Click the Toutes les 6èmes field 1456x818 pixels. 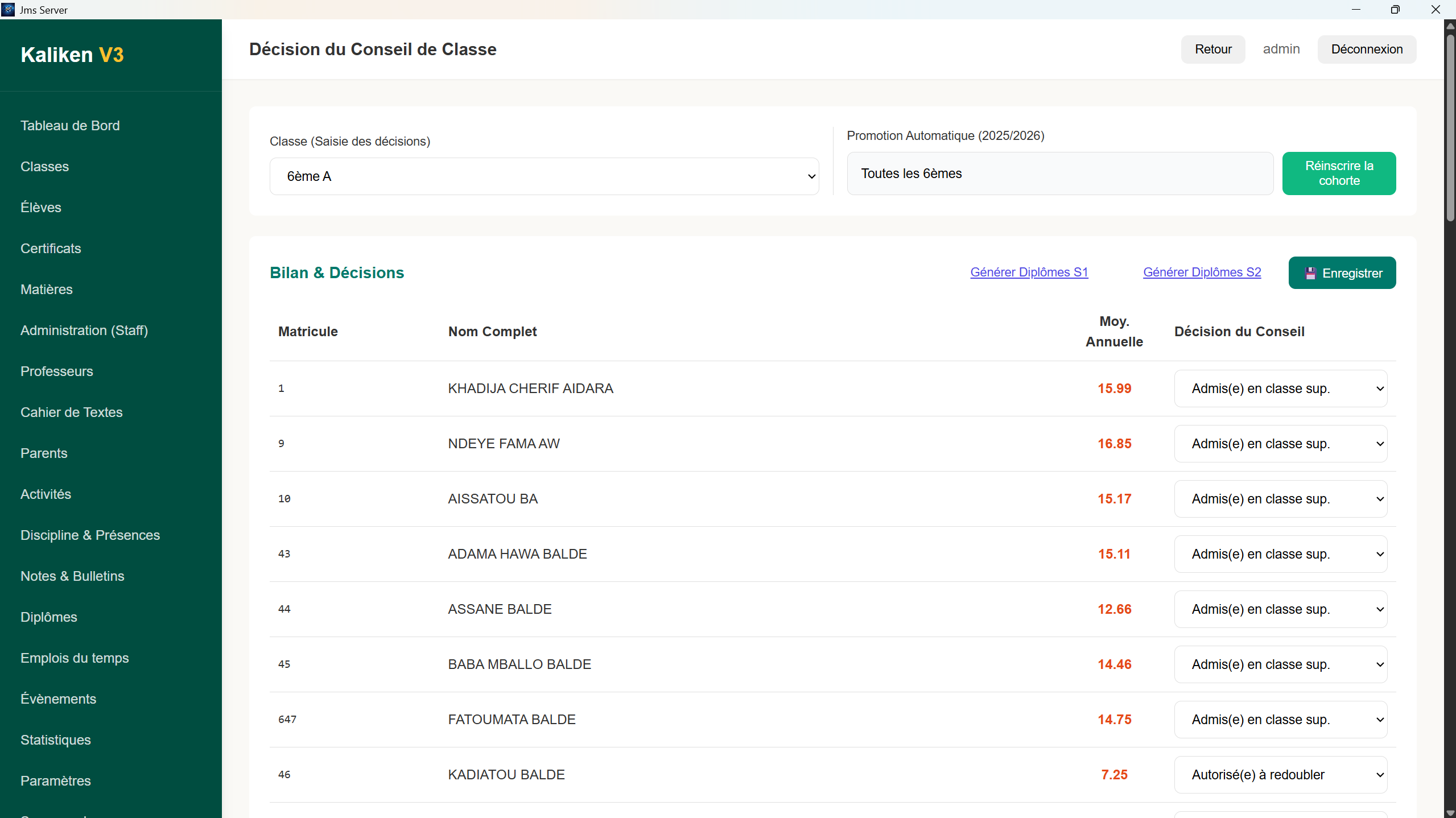click(1059, 173)
